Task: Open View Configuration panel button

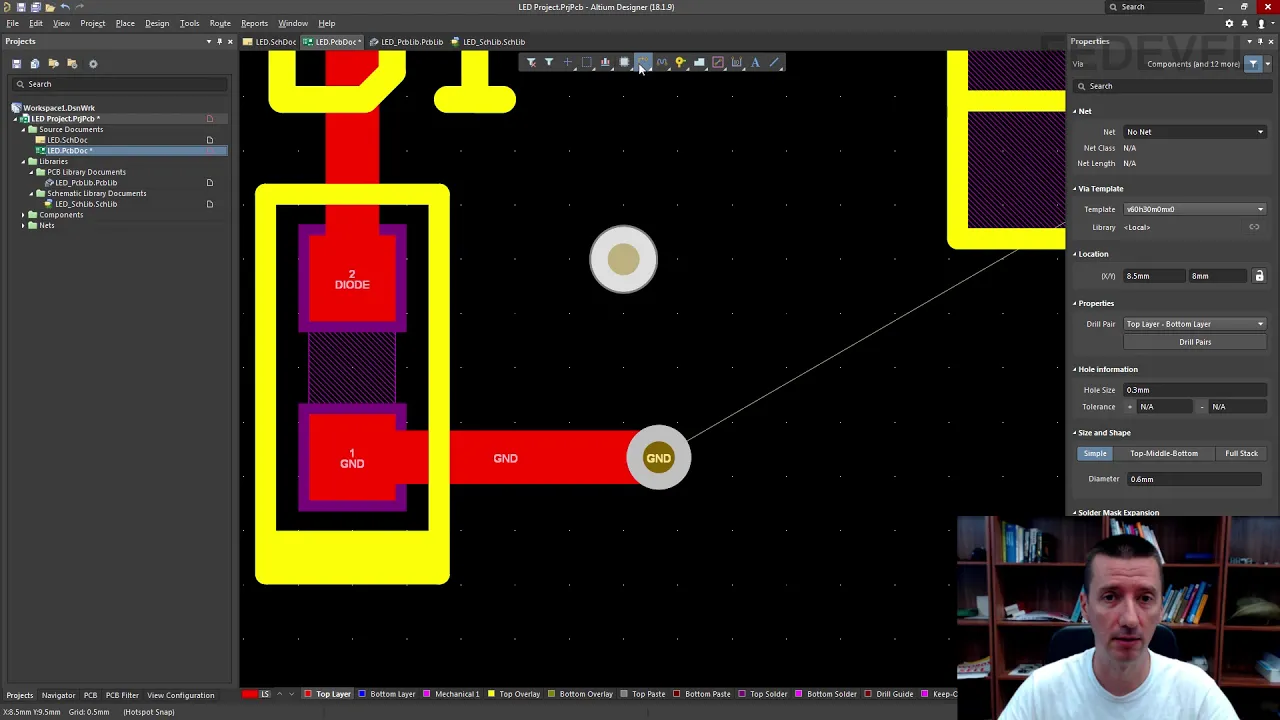Action: (180, 695)
